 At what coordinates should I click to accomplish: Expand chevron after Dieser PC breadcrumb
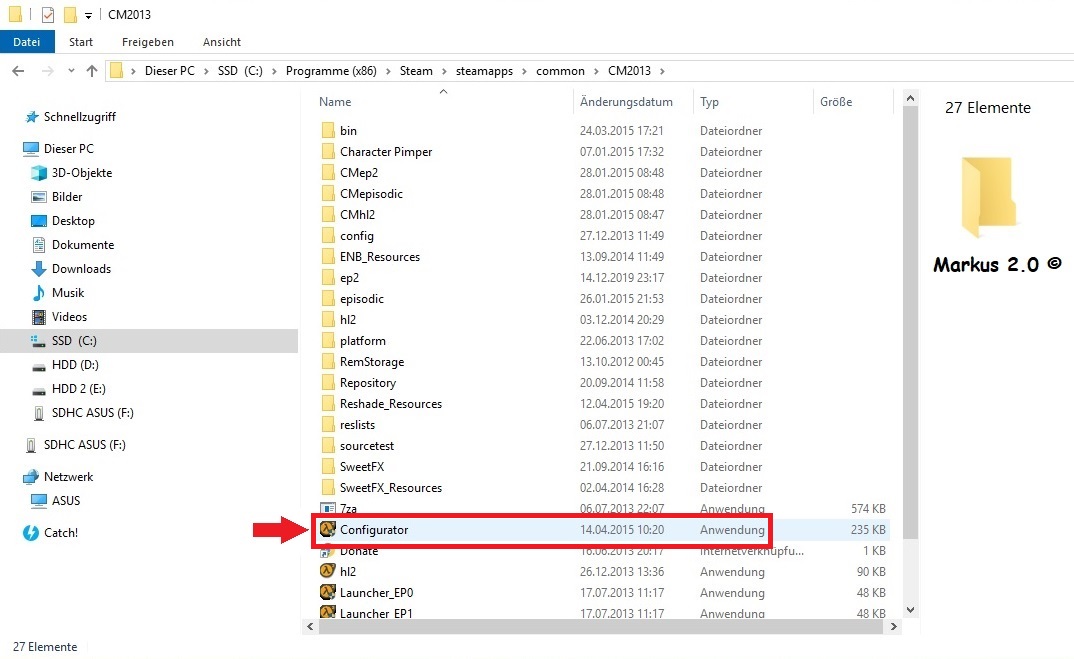coord(206,71)
